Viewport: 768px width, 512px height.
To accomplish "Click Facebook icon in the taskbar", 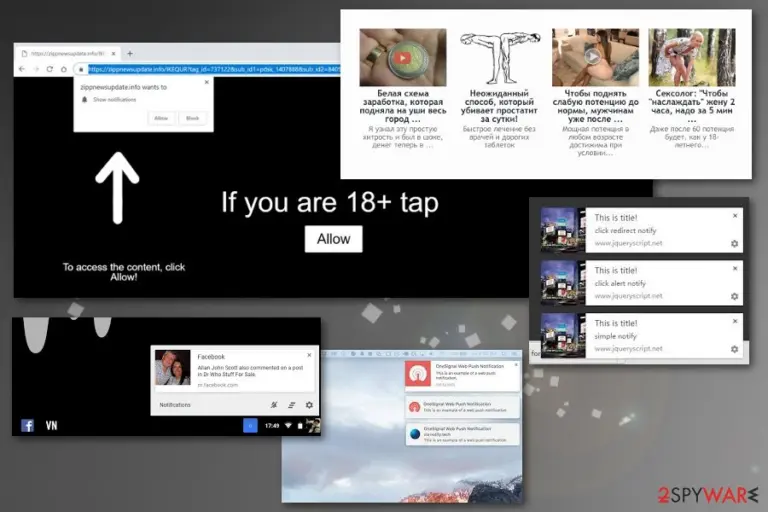I will (28, 425).
